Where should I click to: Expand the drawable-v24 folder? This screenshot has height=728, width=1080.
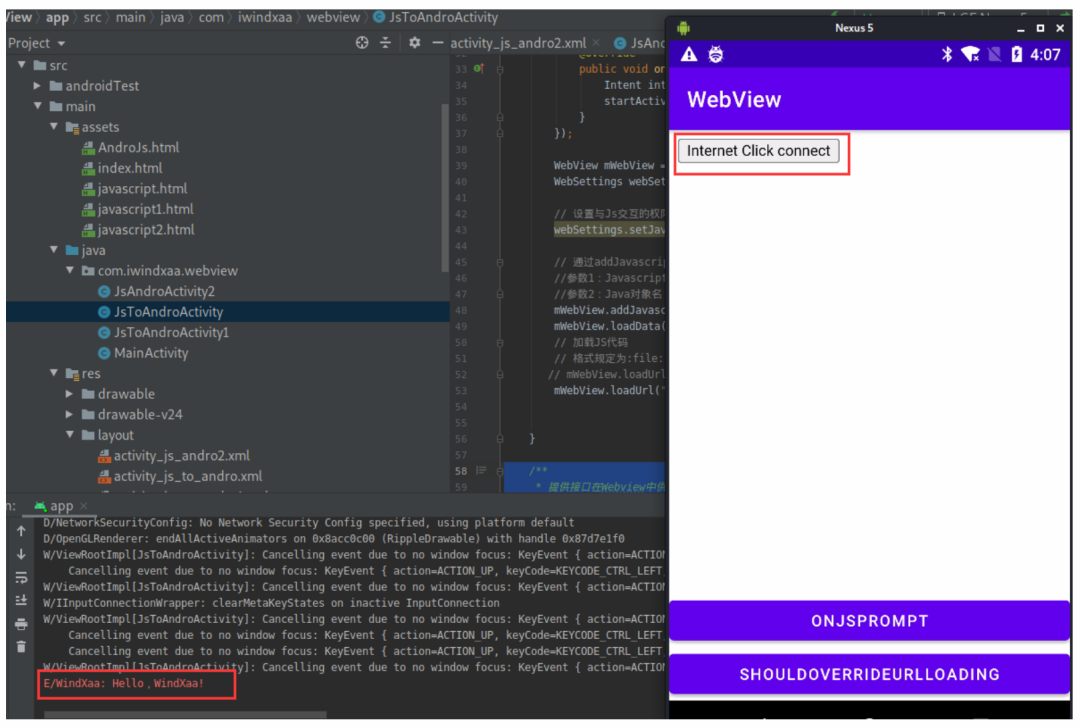click(x=70, y=415)
